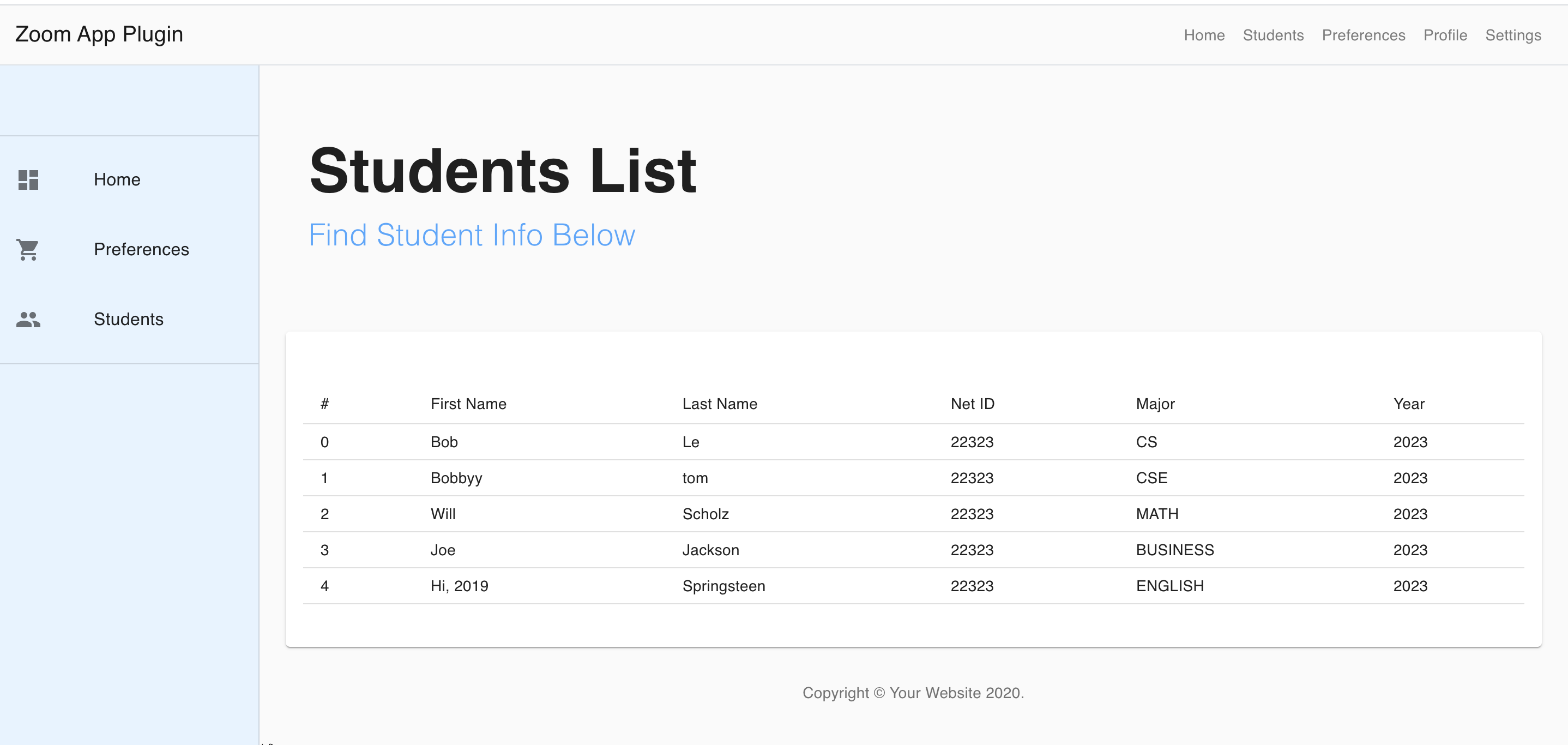
Task: Click the Last Name column header
Action: point(720,404)
